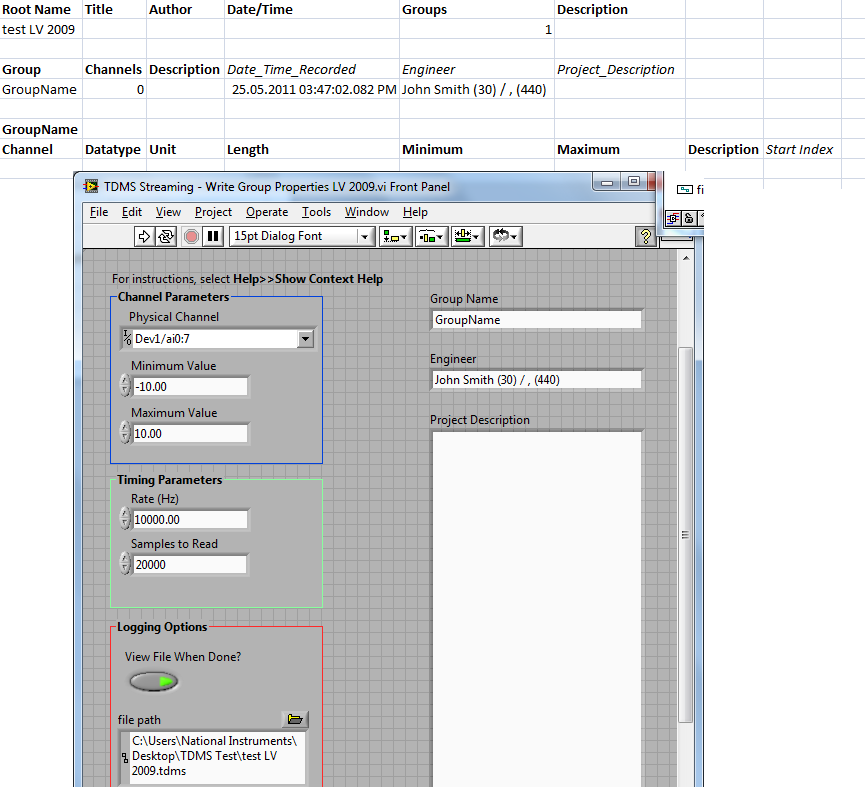Screen dimensions: 865x787
Task: Click the Run arrow button
Action: point(144,237)
